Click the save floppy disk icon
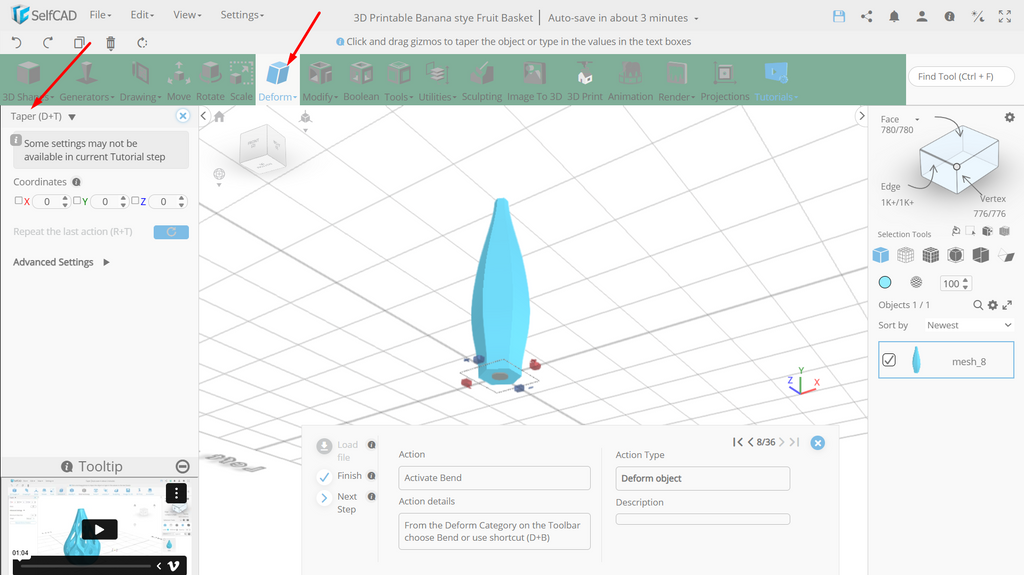The width and height of the screenshot is (1024, 575). click(x=839, y=17)
